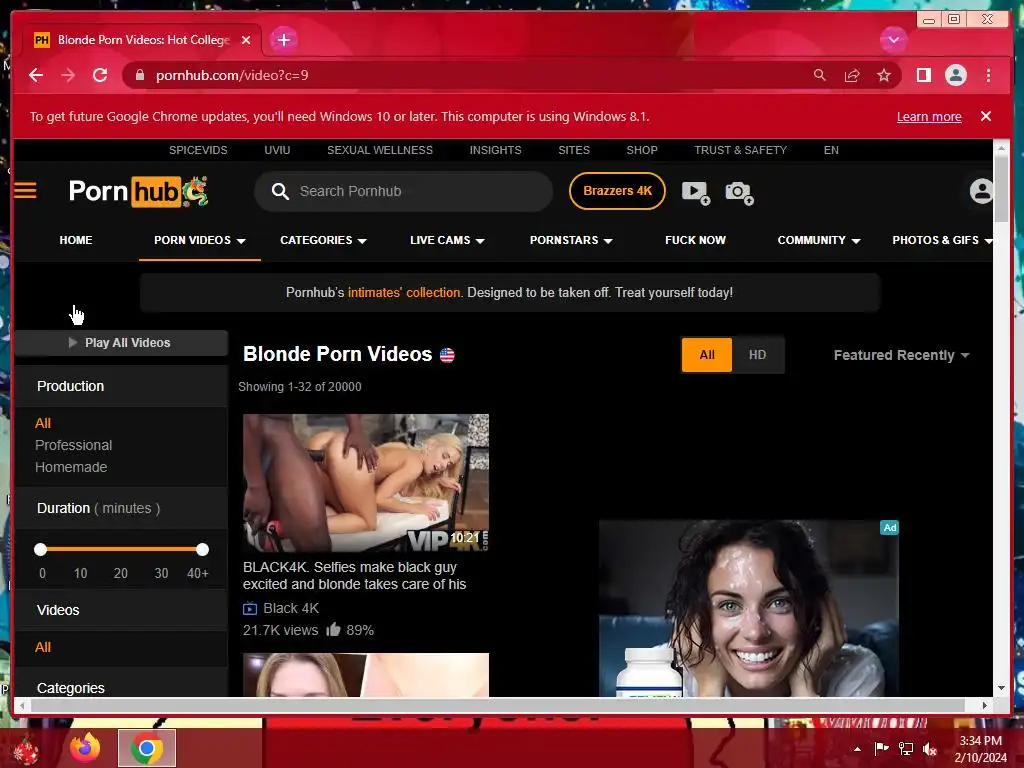
Task: Click the address bar URL
Action: click(232, 75)
